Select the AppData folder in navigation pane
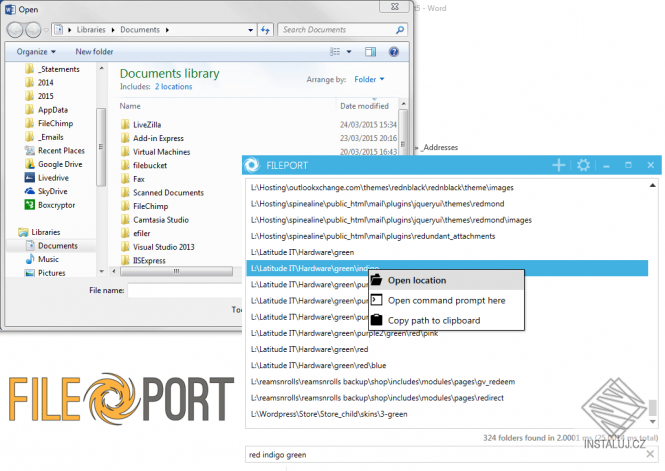 46,110
